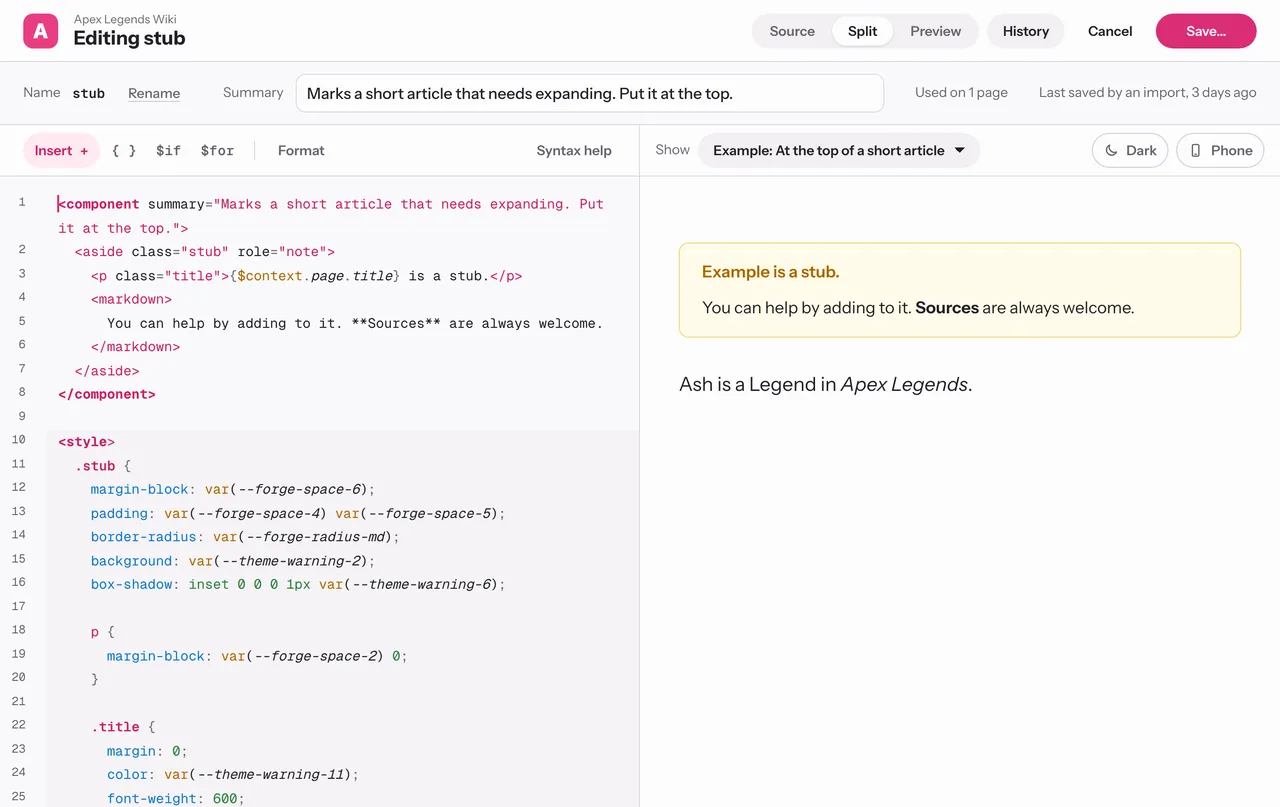Click the box-shadow property line
The height and width of the screenshot is (807, 1280).
click(x=298, y=584)
